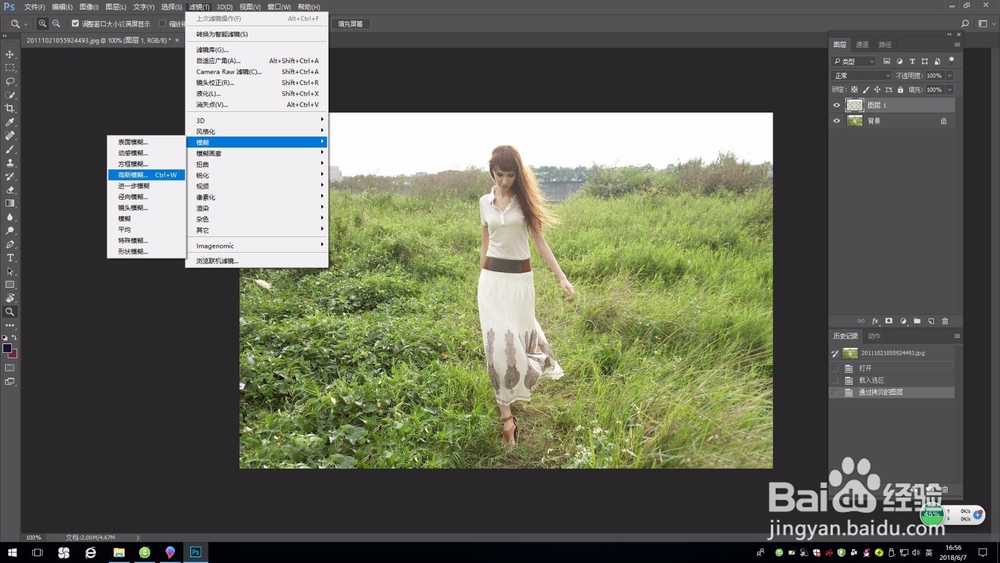Viewport: 1000px width, 563px height.
Task: Delete layer with trash icon
Action: (x=945, y=321)
